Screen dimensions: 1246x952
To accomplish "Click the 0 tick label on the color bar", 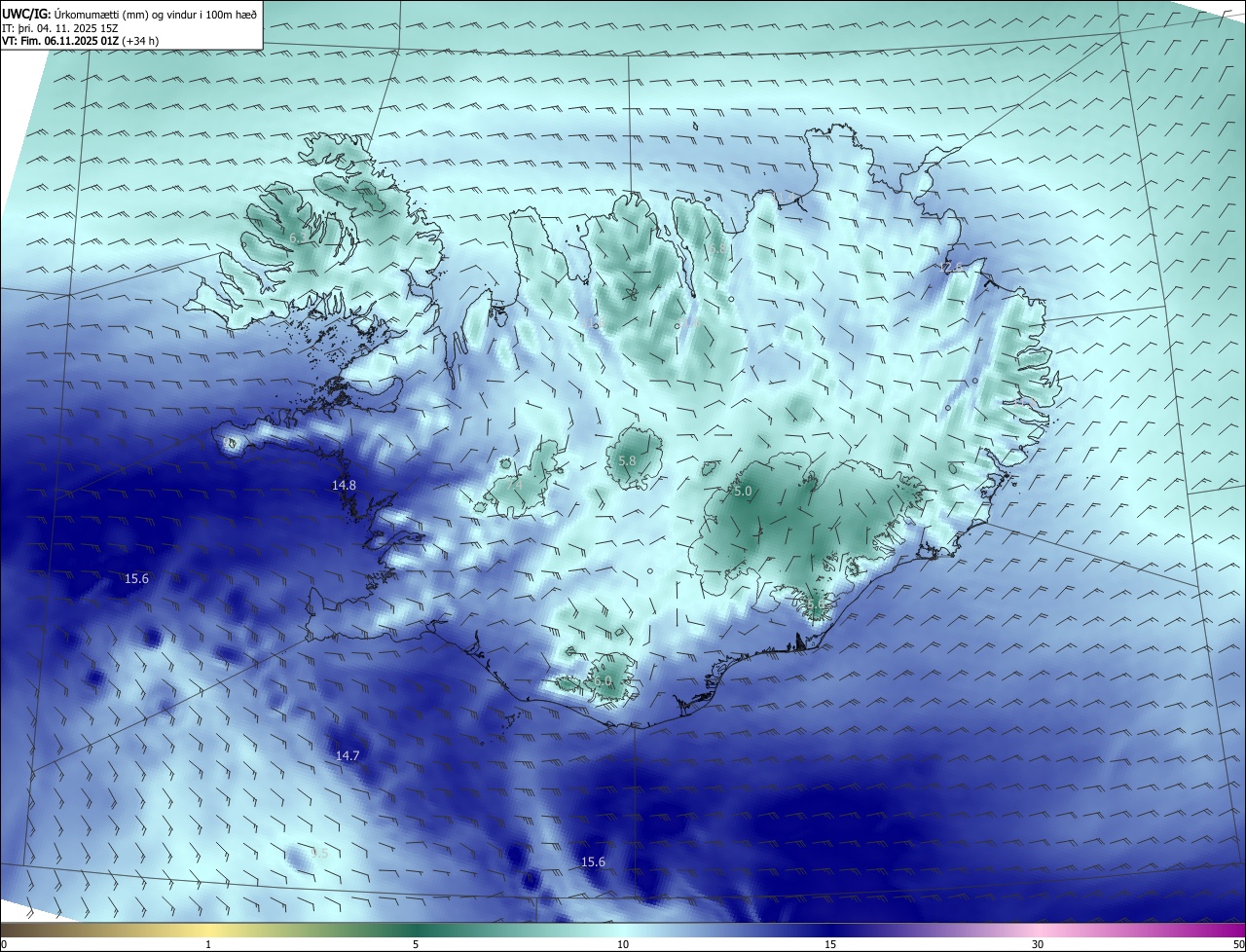I will (x=4, y=944).
